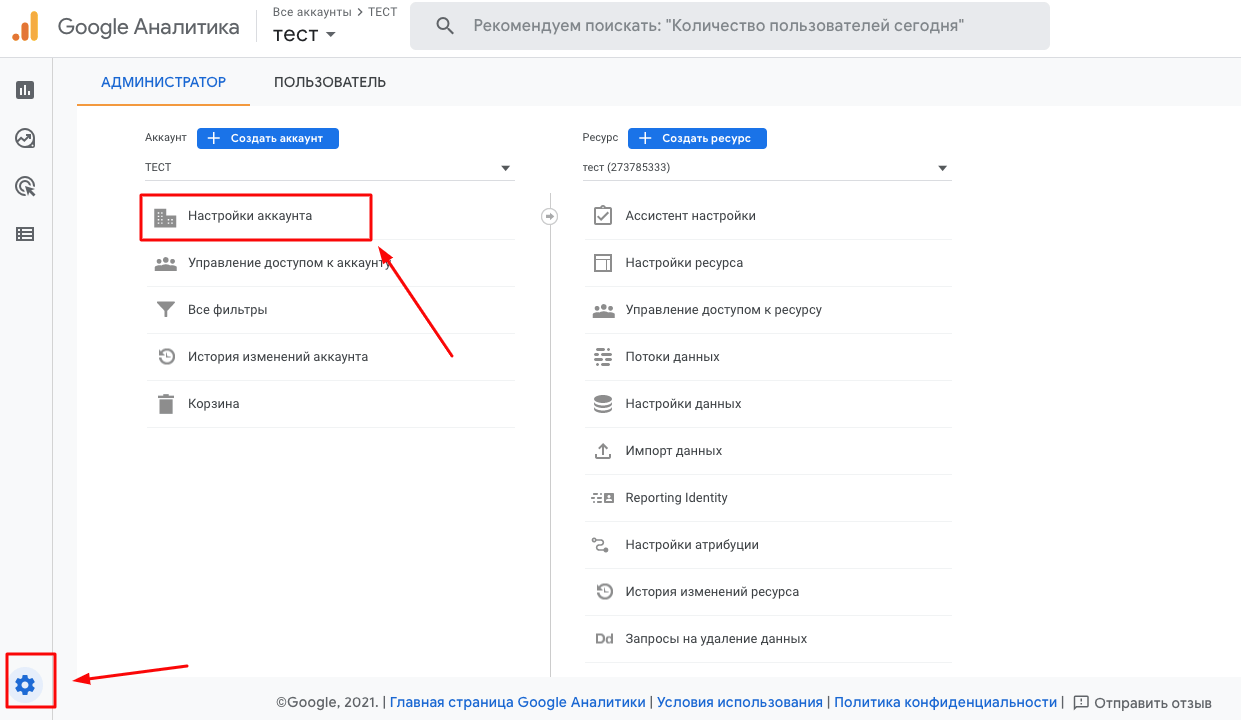Click the Настройки ресурса window icon
The image size is (1241, 720).
[603, 263]
